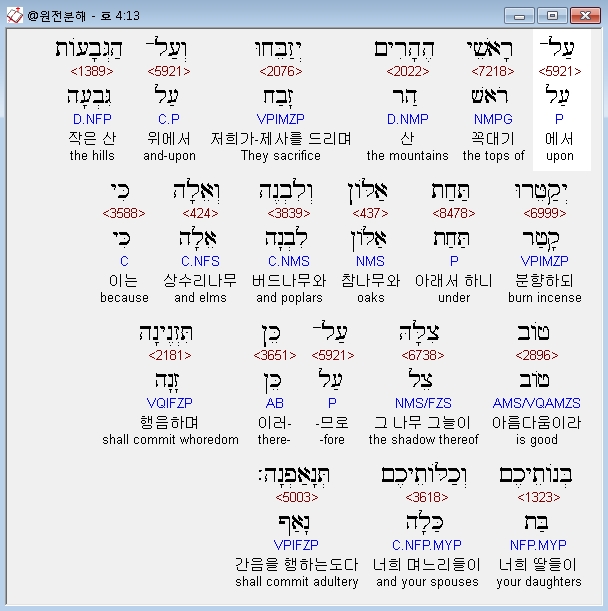Click Strong's number <424>
This screenshot has width=608, height=611.
coord(200,213)
